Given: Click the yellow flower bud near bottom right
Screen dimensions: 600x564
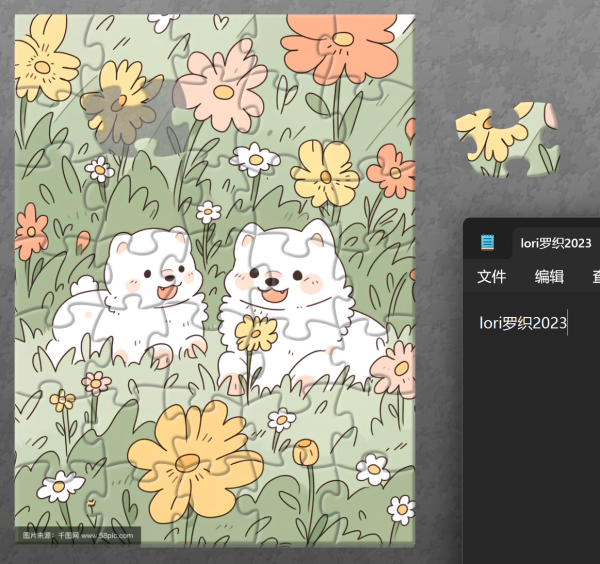Looking at the screenshot, I should tap(305, 451).
